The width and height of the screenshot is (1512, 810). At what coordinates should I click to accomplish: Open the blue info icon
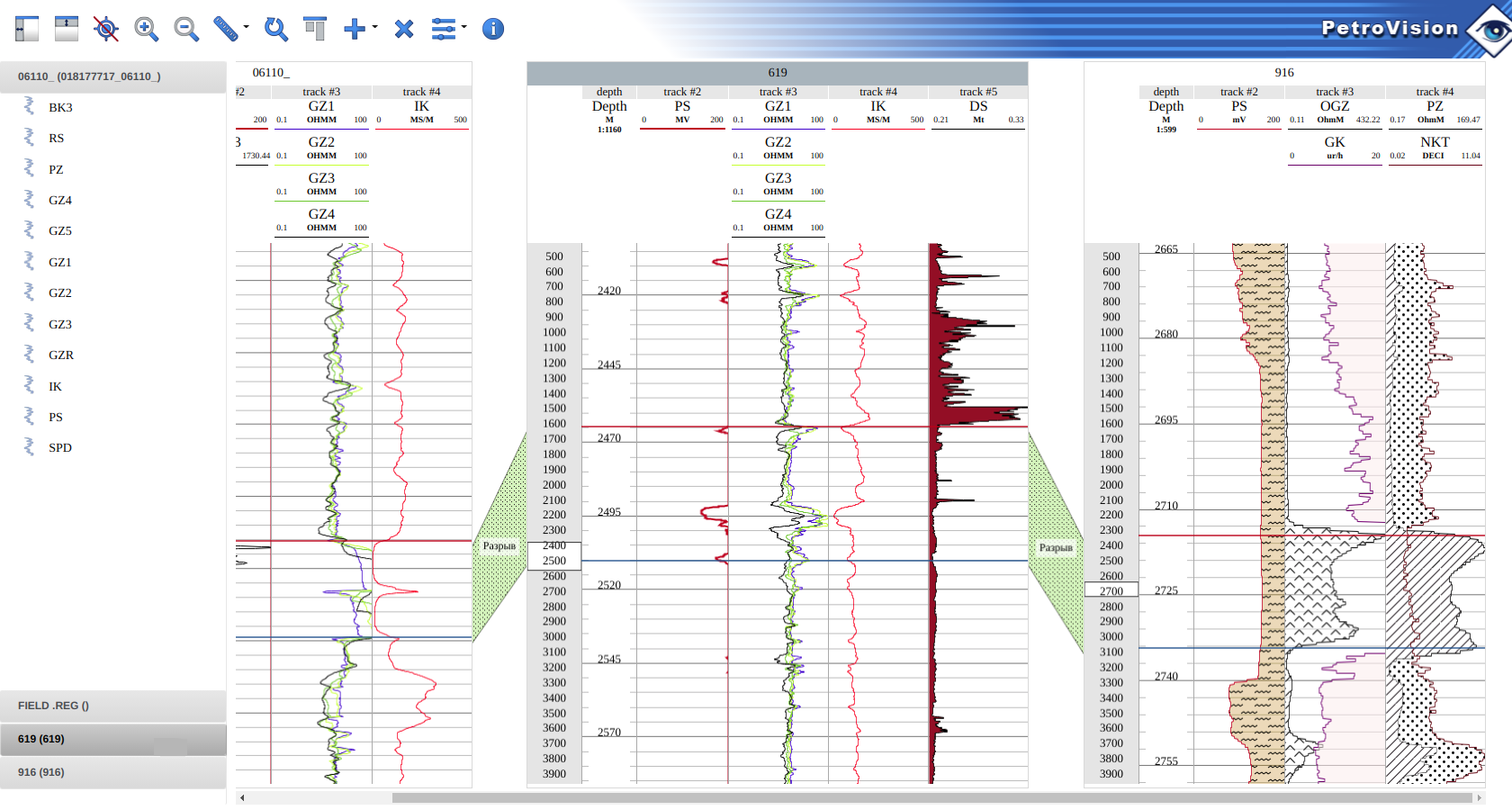[493, 29]
